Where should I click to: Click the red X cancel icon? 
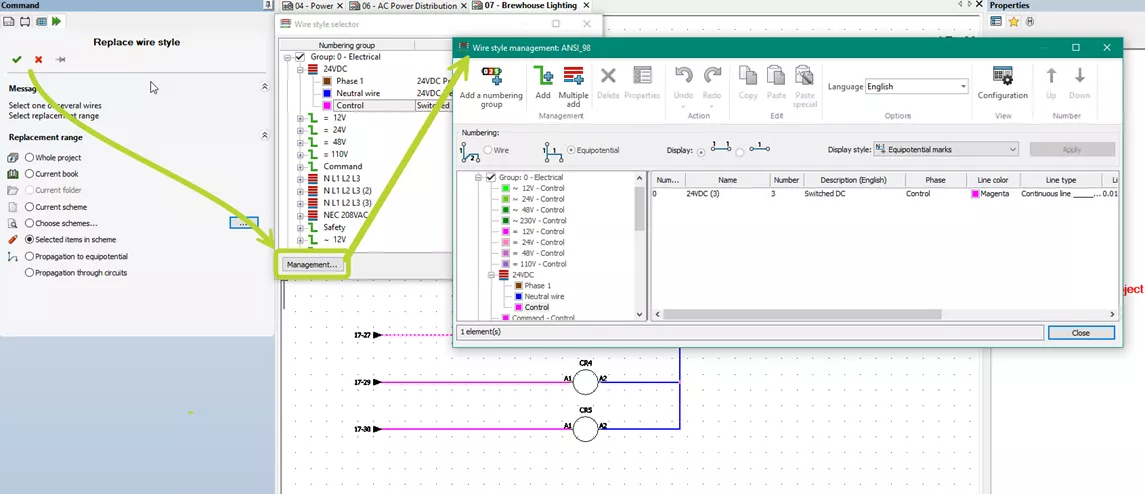pyautogui.click(x=38, y=60)
